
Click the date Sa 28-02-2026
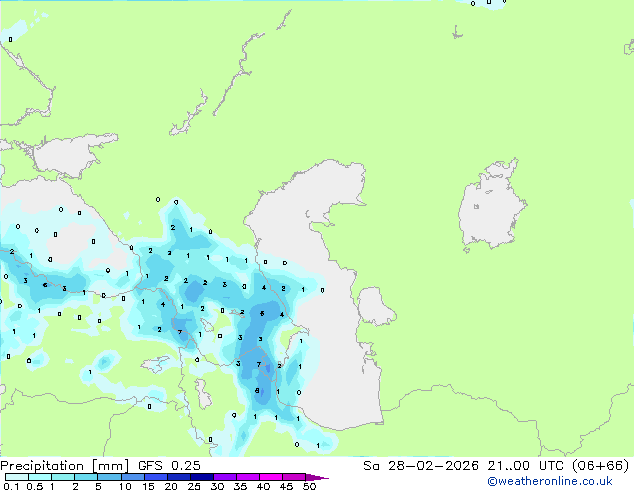(x=421, y=466)
